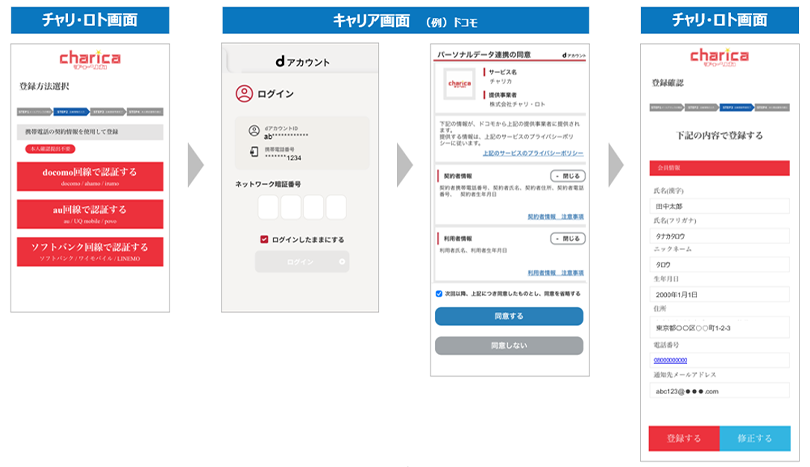Click the red 登録する button
This screenshot has width=810, height=467.
[x=684, y=439]
